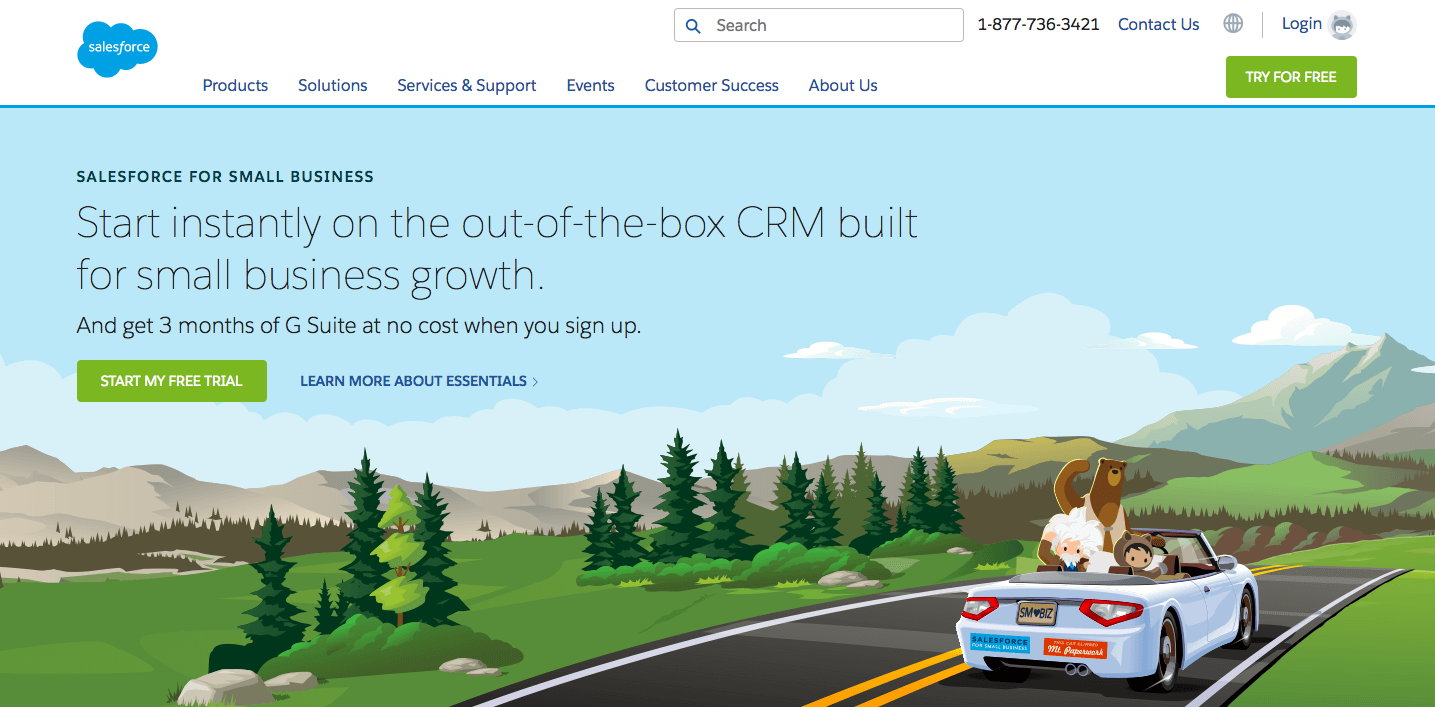Click the Salesforce for Small Business heading
1435x707 pixels.
pyautogui.click(x=225, y=177)
